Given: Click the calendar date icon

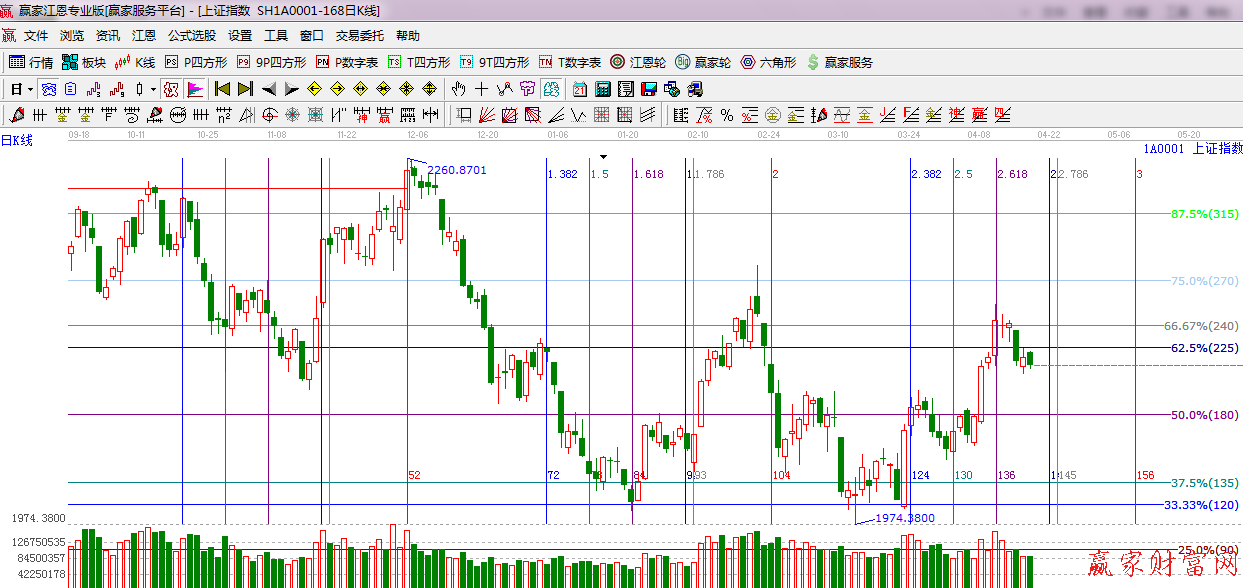Looking at the screenshot, I should [580, 89].
